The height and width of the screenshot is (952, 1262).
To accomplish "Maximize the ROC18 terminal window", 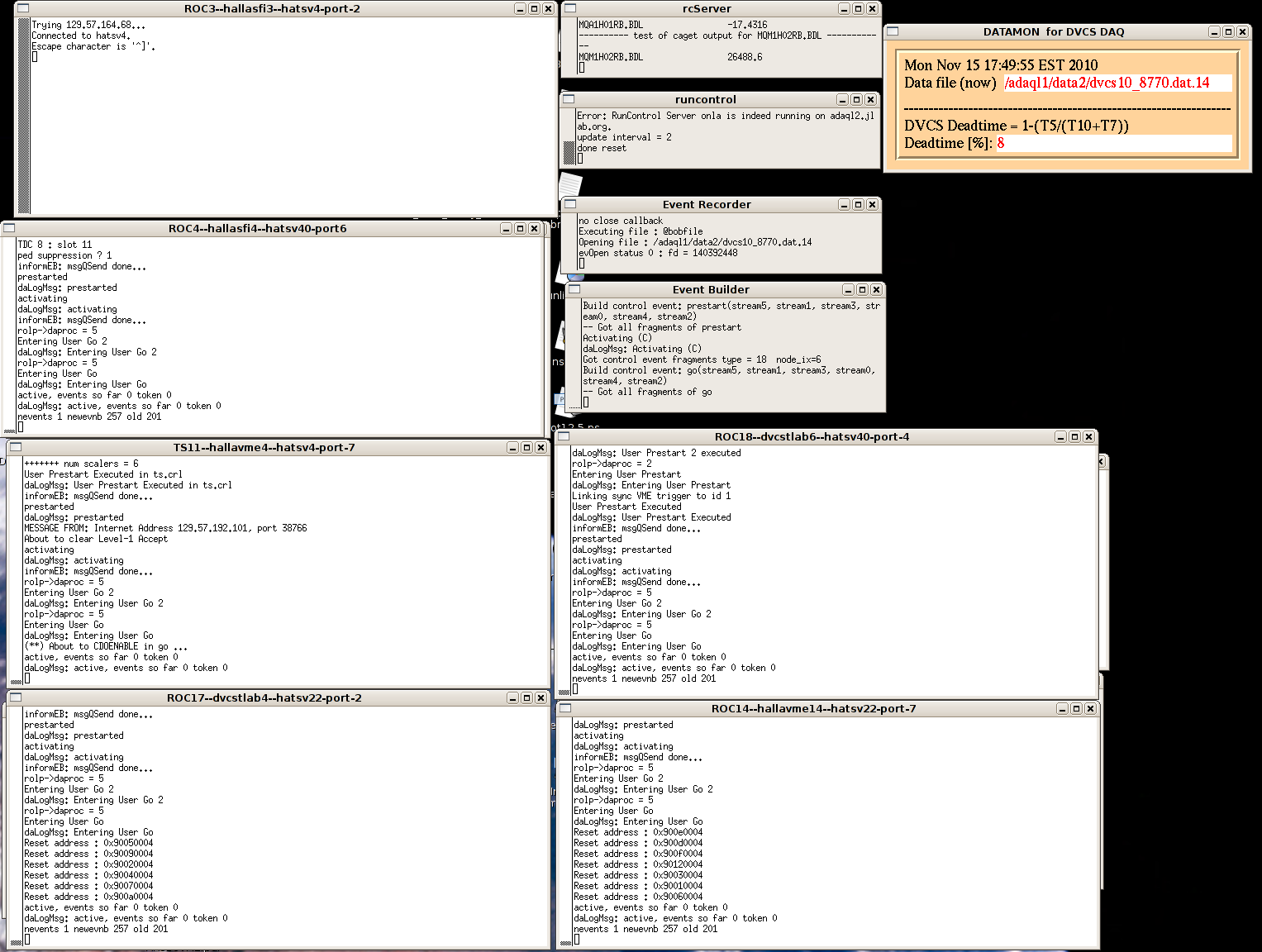I will (x=1074, y=436).
